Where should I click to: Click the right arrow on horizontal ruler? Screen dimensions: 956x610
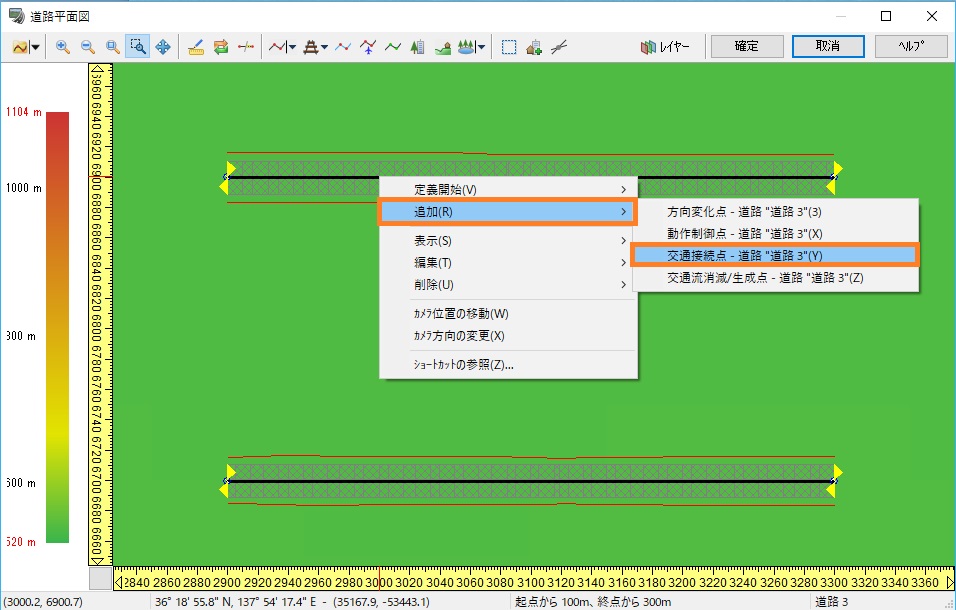950,583
